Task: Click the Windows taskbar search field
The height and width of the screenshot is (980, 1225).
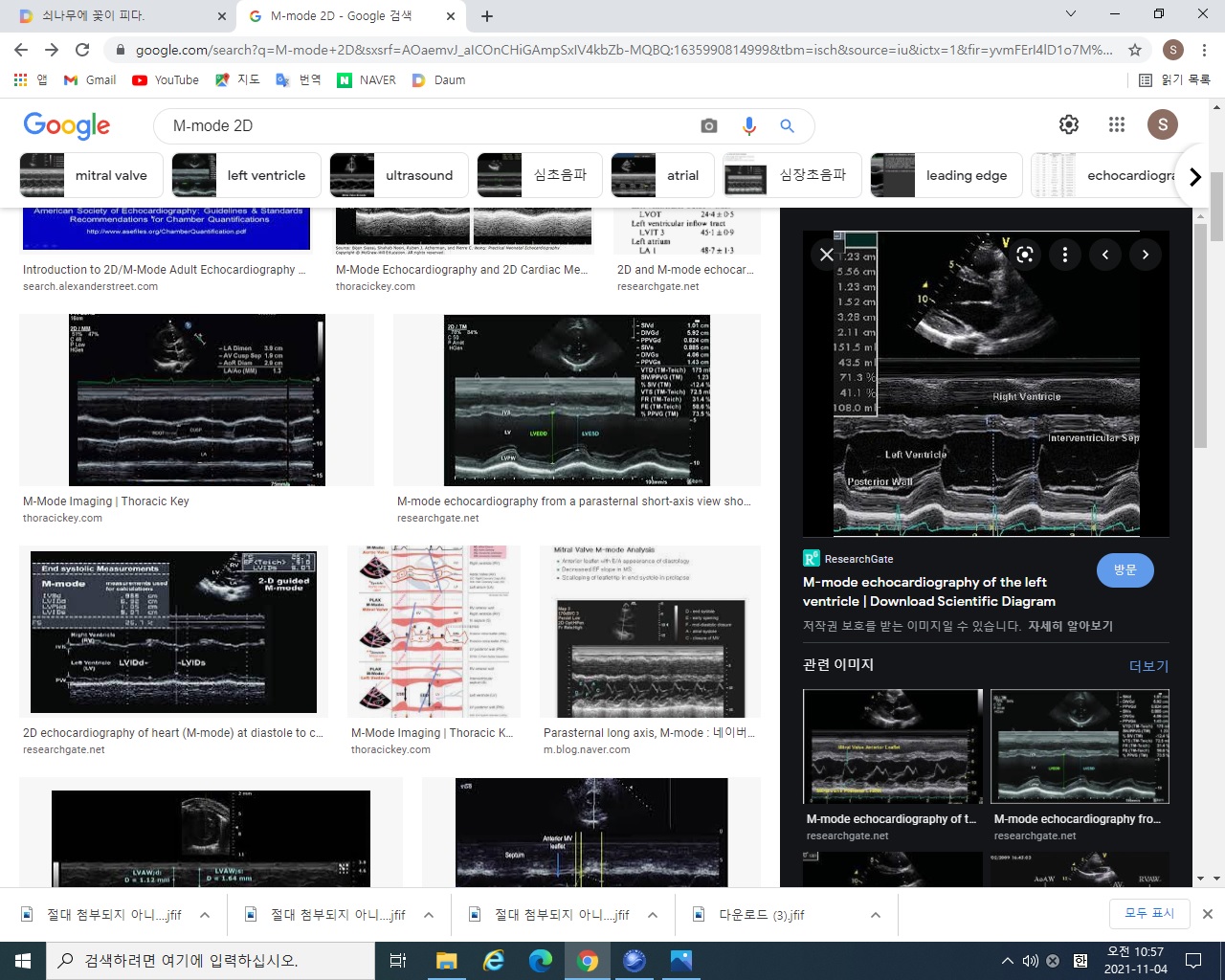Action: pyautogui.click(x=210, y=961)
